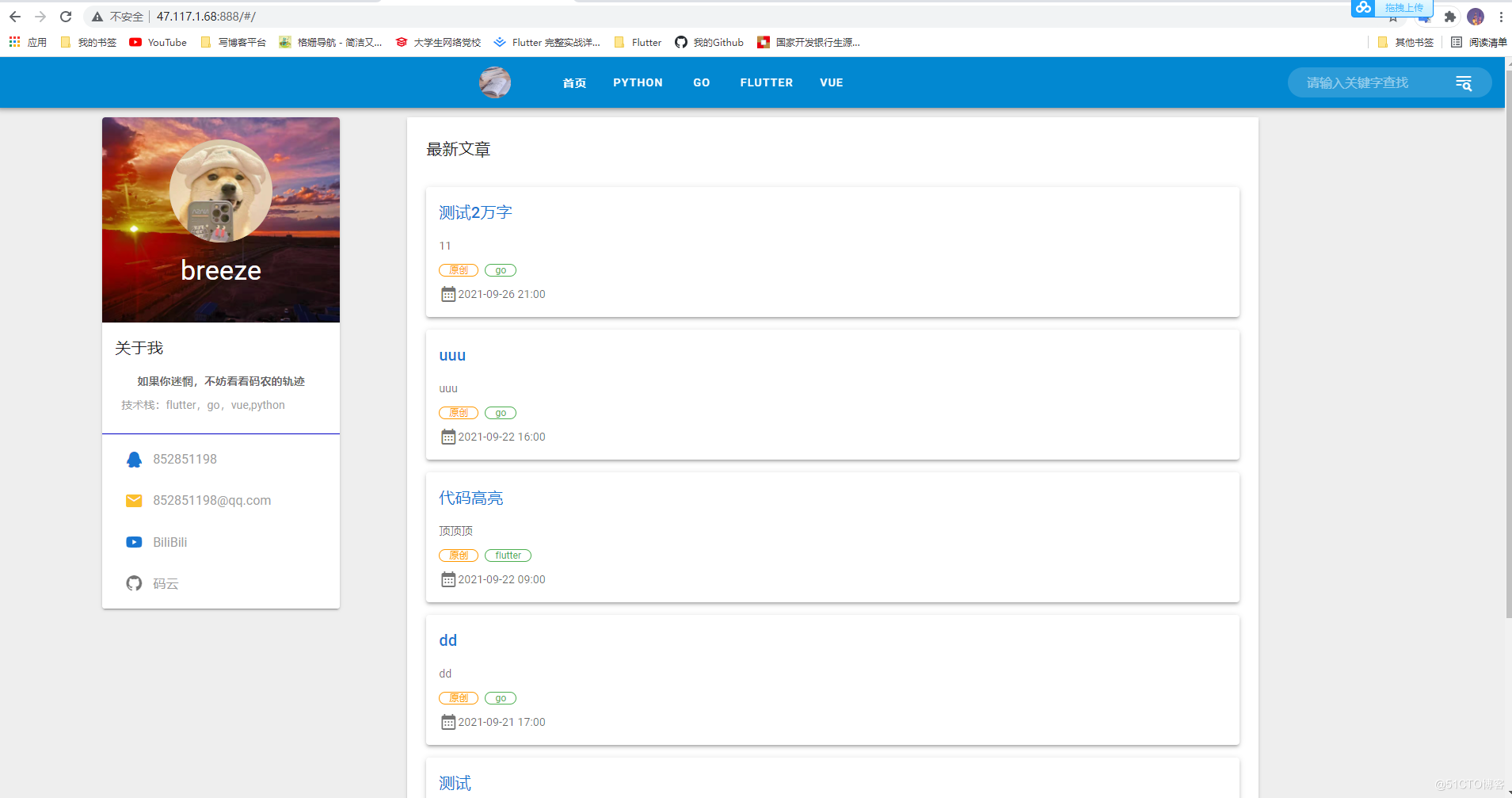Screen dimensions: 1512x798
Task: Open the 我的Github bookmark
Action: 709,42
